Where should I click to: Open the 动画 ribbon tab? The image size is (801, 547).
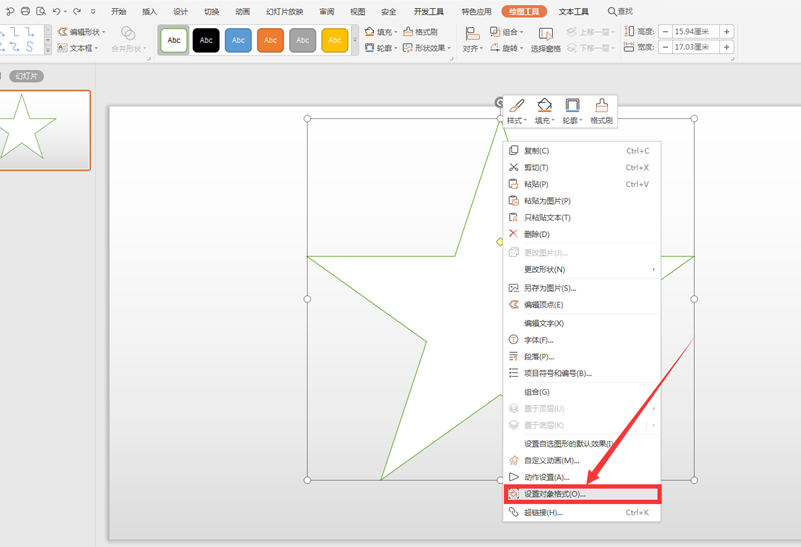(x=243, y=11)
